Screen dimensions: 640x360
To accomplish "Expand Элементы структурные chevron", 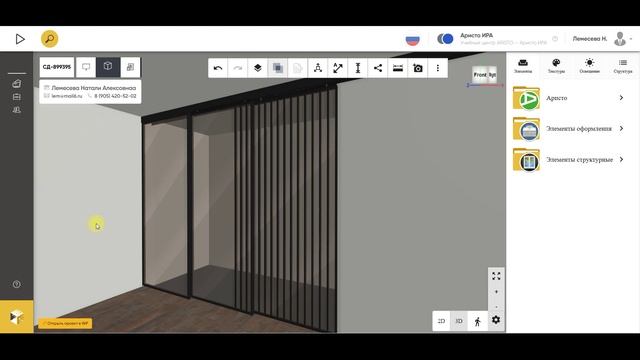I will coord(621,159).
